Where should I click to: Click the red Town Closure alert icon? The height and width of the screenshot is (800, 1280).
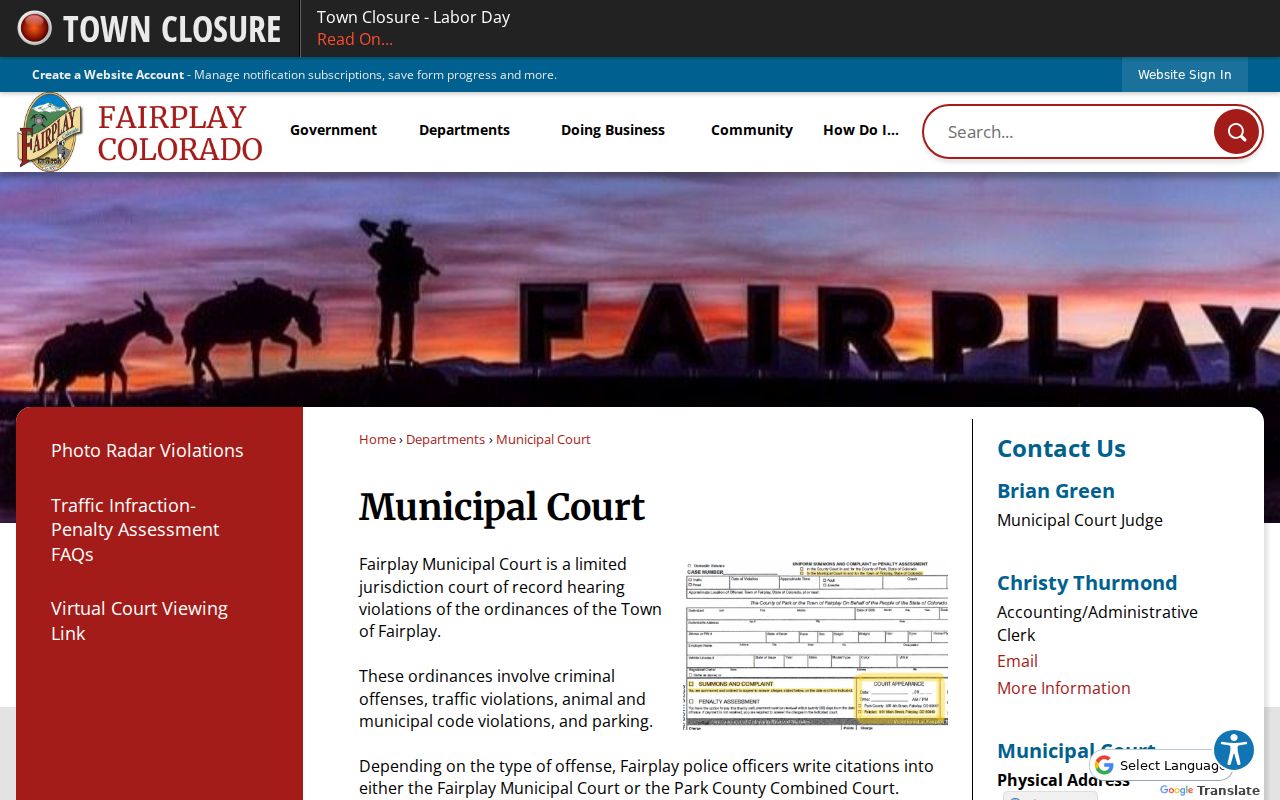pos(34,28)
